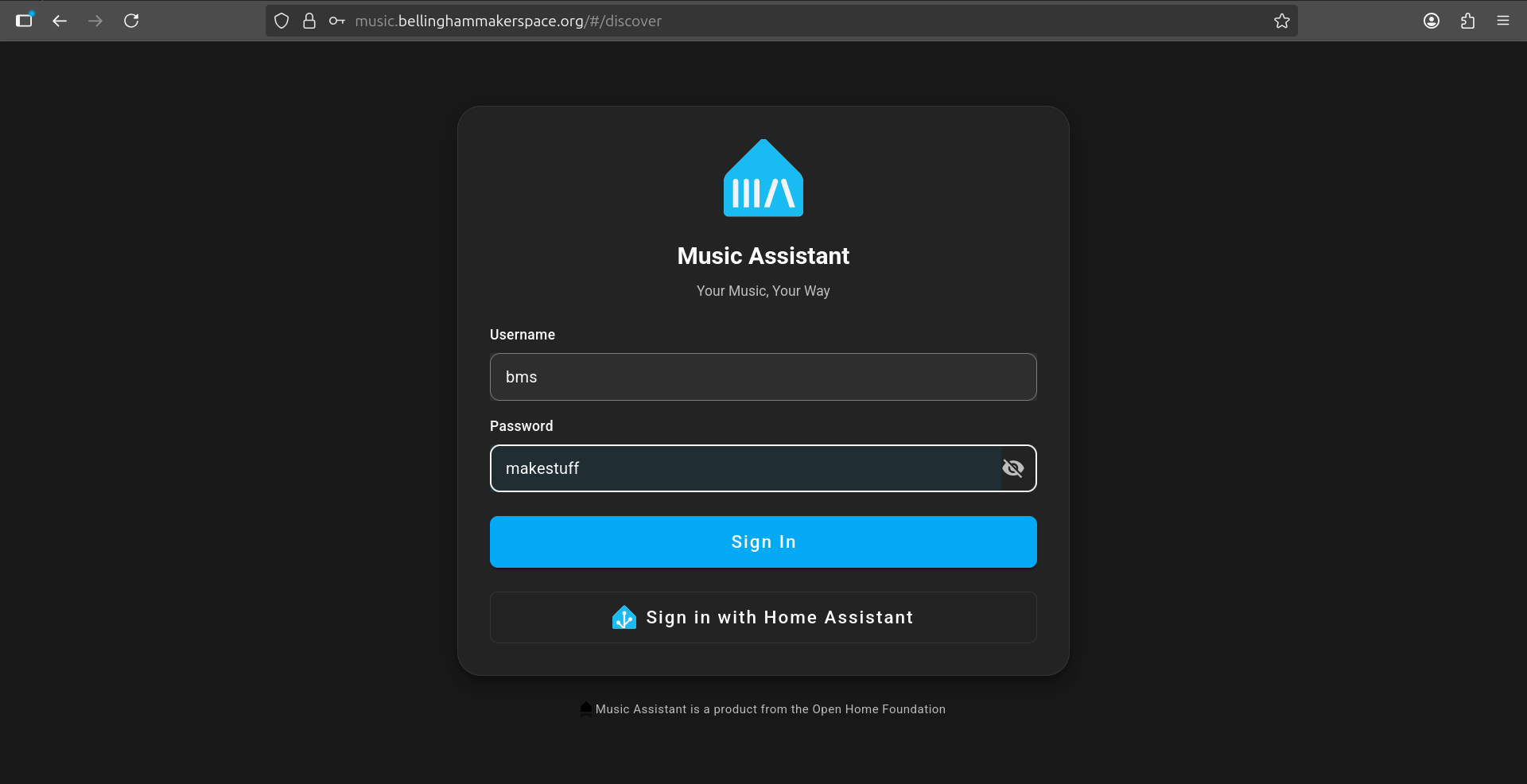Click the Open Home Foundation footer text
Screen dimensions: 1527x784
tap(771, 709)
